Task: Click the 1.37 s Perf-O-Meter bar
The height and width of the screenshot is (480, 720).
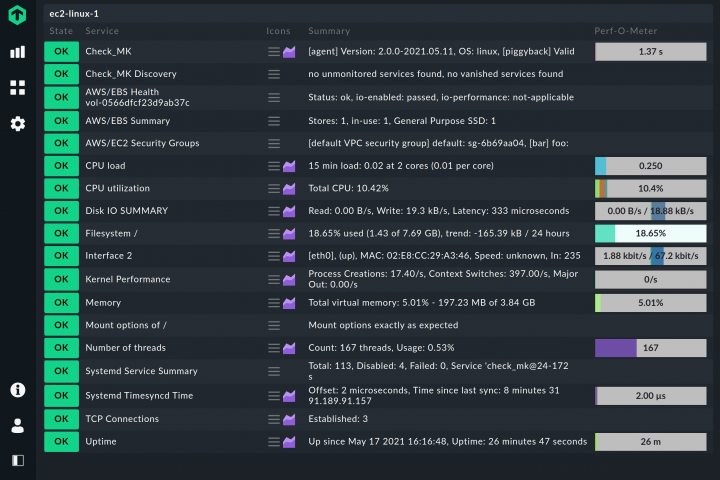Action: pos(651,51)
